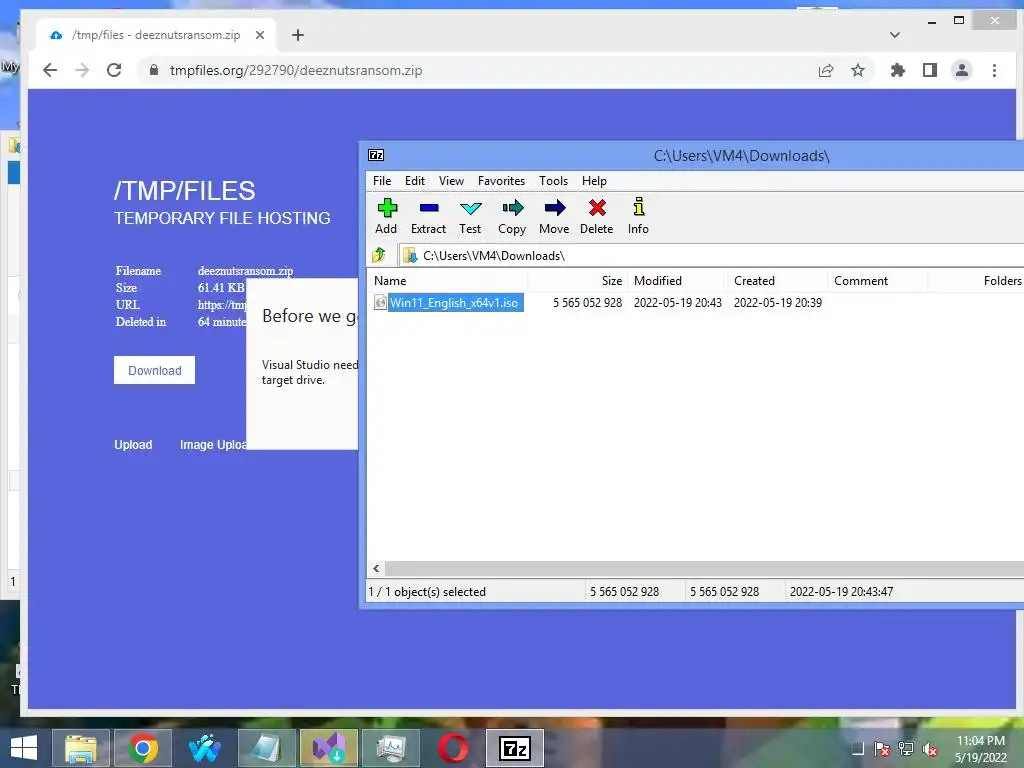This screenshot has height=768, width=1024.
Task: Select the /tmp/files browser tab
Action: click(155, 35)
